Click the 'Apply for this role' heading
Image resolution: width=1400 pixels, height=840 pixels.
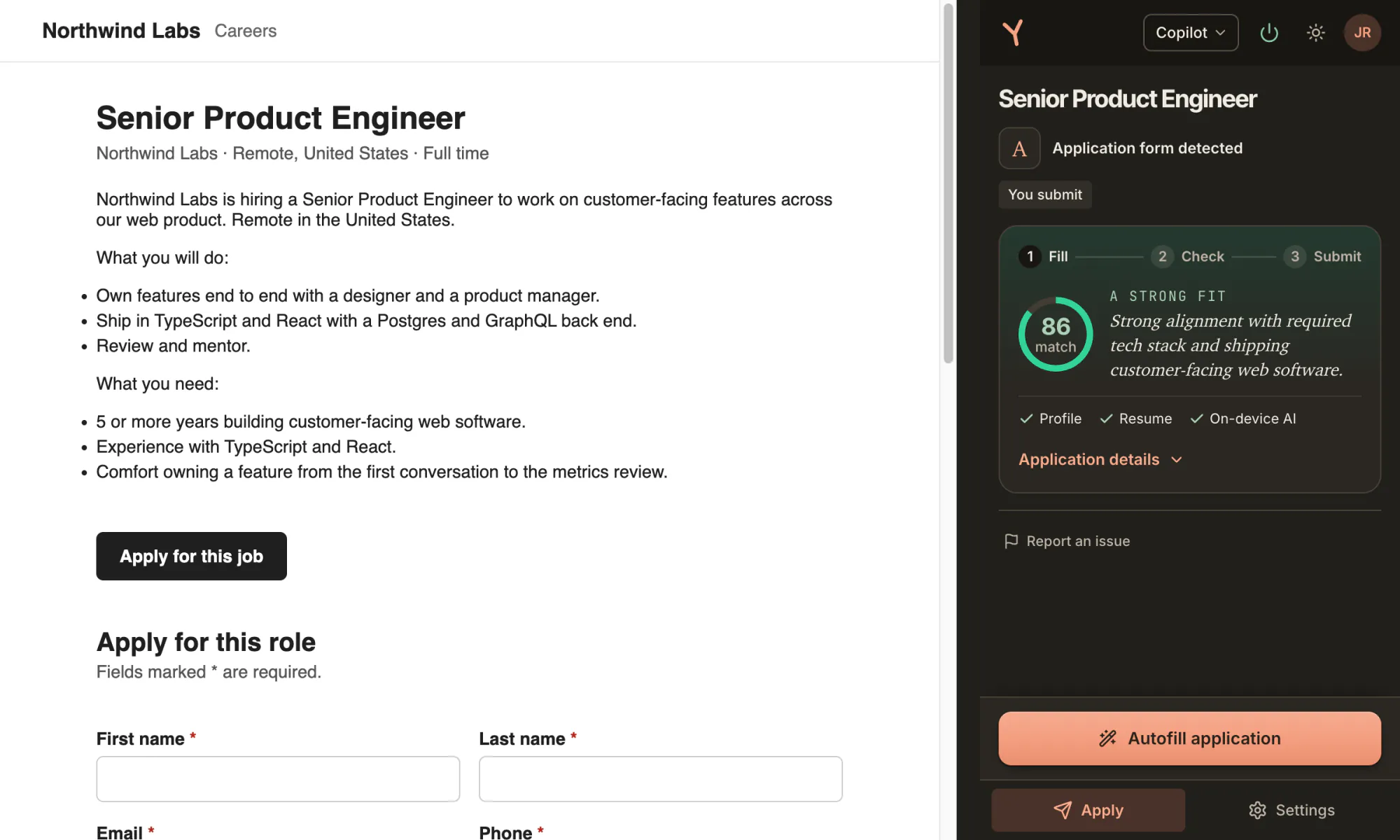tap(206, 642)
